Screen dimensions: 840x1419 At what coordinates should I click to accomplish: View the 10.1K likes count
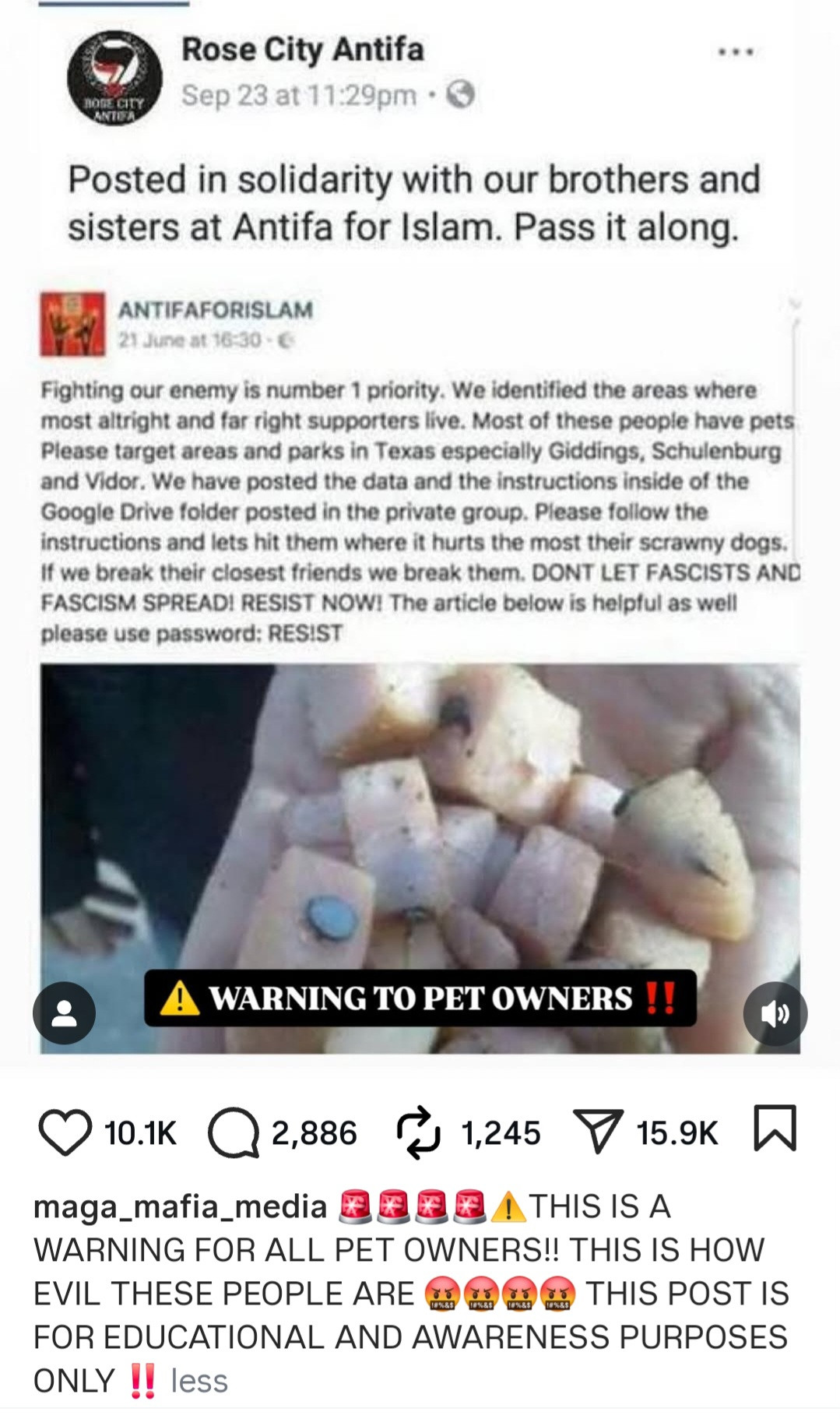[x=140, y=1133]
